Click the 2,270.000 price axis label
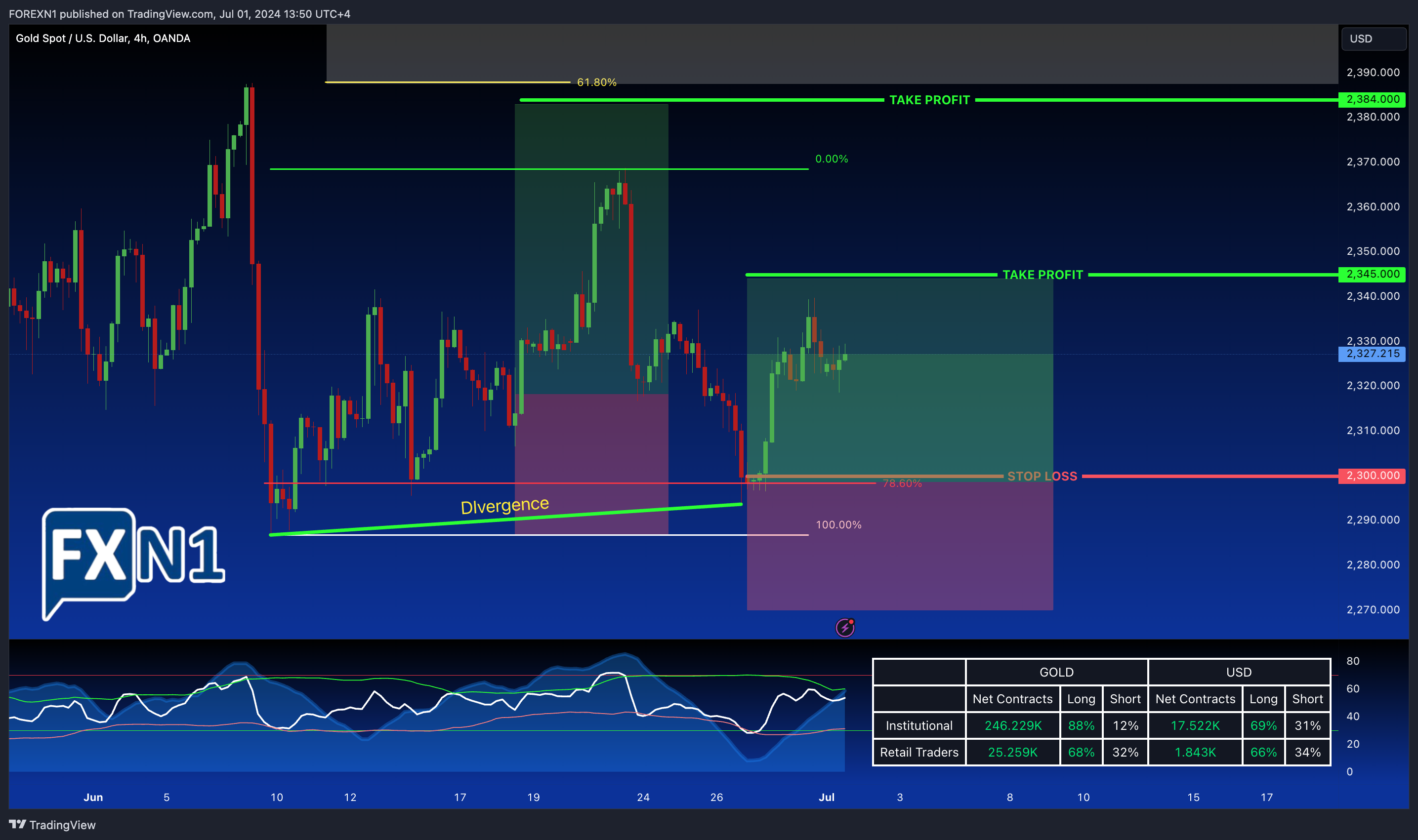The width and height of the screenshot is (1418, 840). [x=1372, y=609]
